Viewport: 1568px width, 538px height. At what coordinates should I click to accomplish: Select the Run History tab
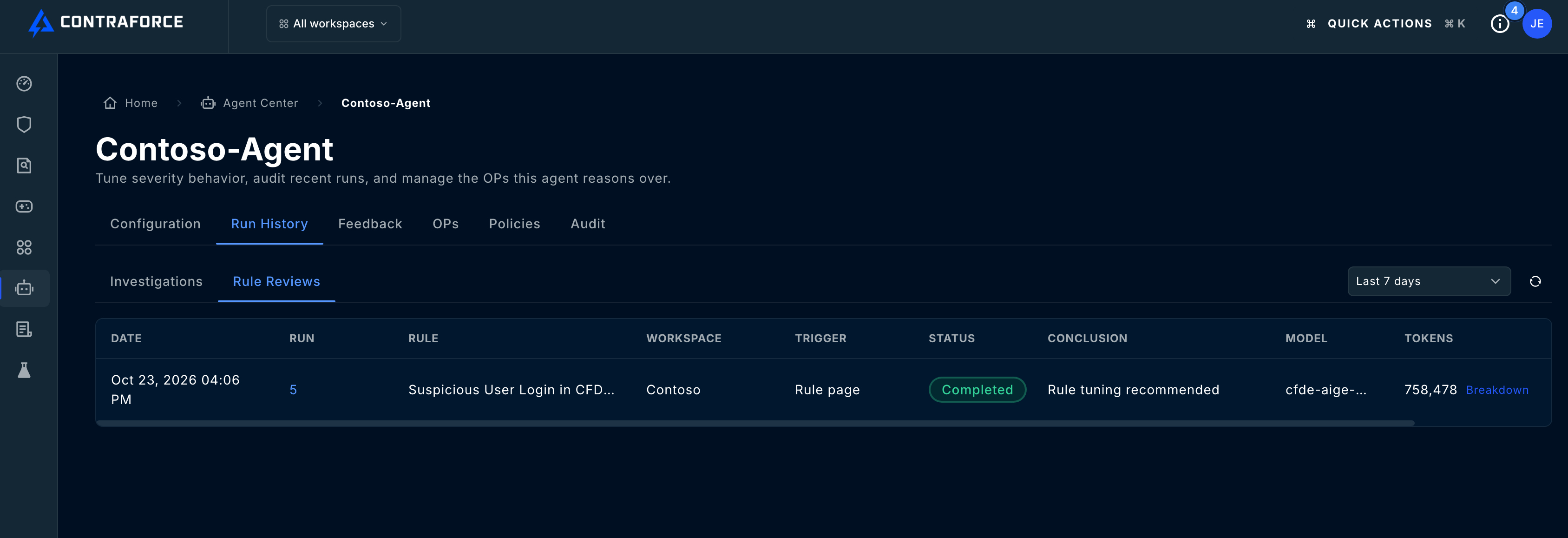tap(269, 224)
